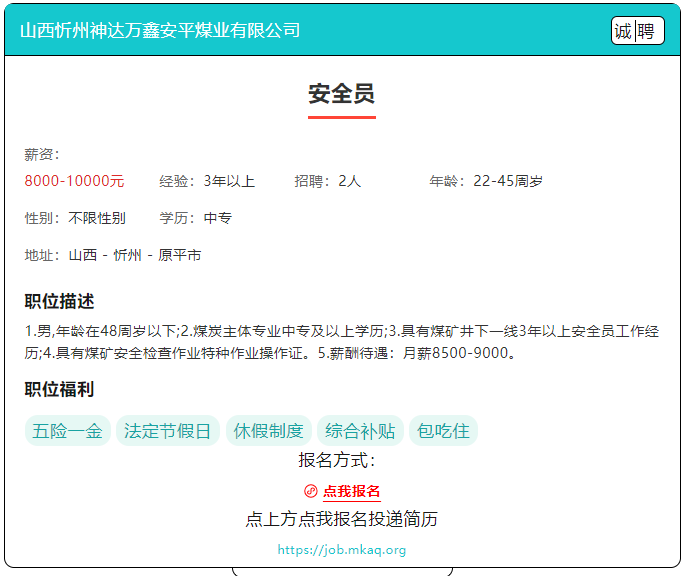Click the 职位描述 heading
Screen dimensions: 684x576
59,301
